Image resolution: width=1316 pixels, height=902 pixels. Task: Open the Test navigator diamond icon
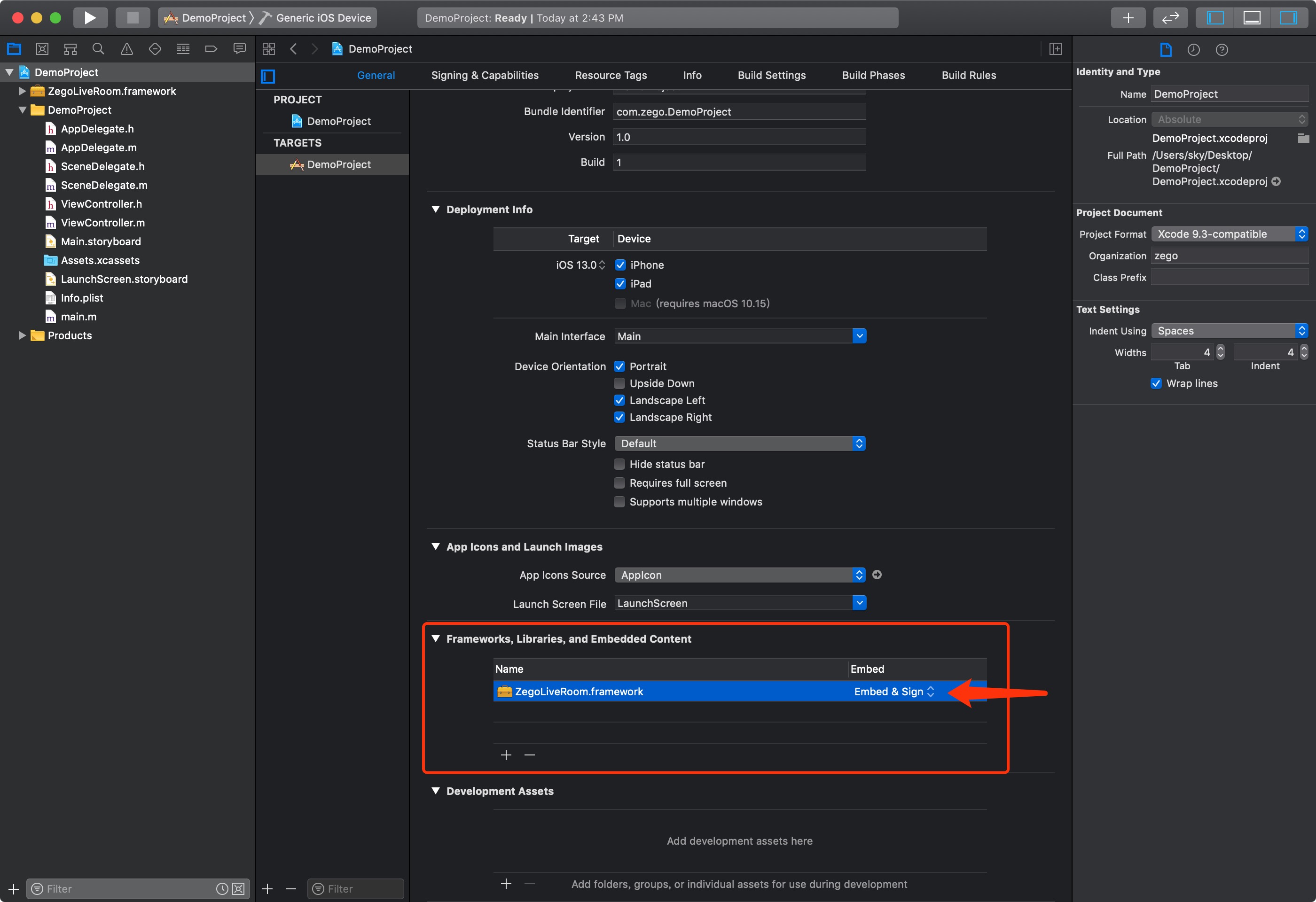coord(155,49)
